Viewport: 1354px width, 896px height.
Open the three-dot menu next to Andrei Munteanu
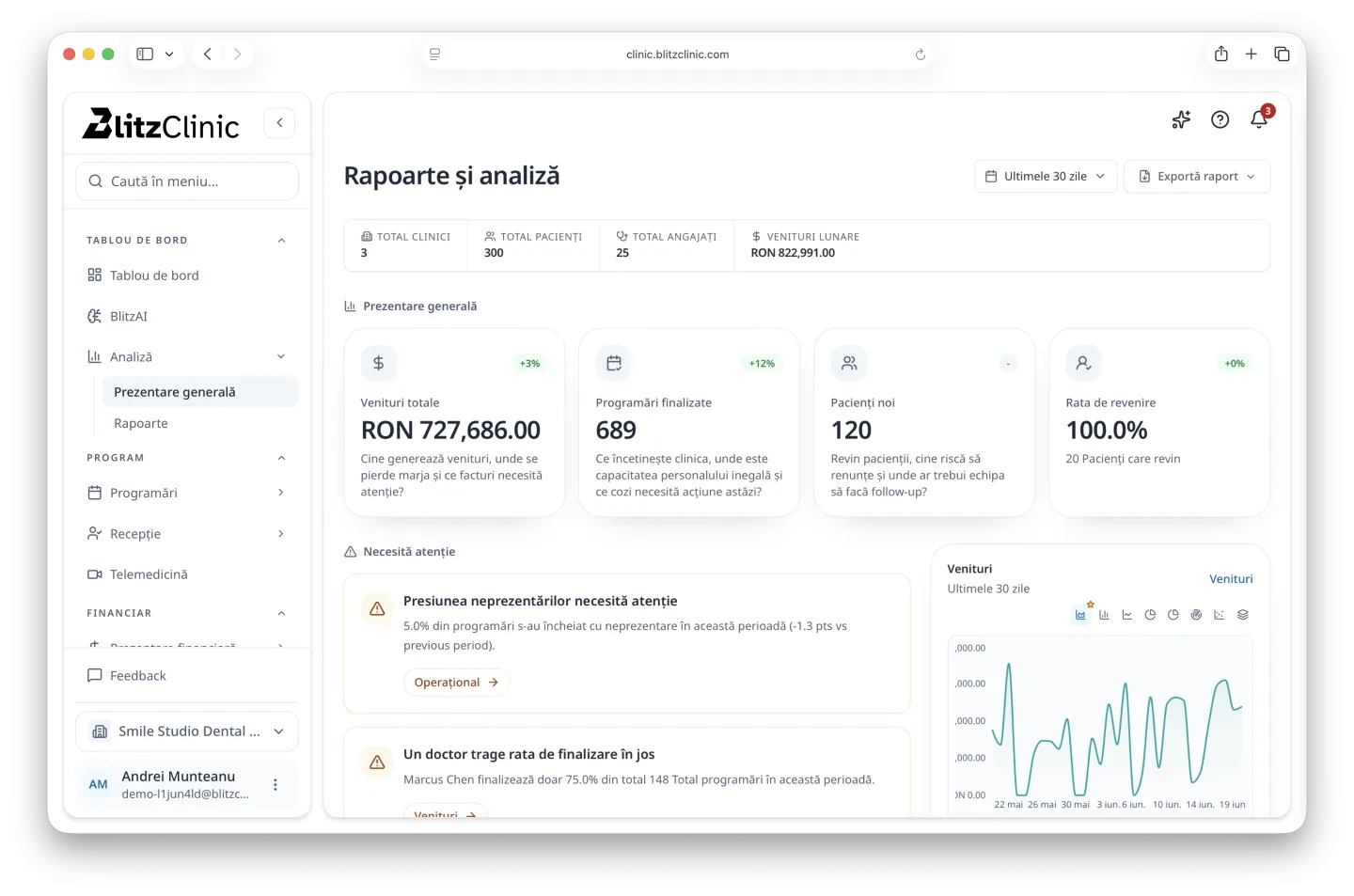(275, 784)
